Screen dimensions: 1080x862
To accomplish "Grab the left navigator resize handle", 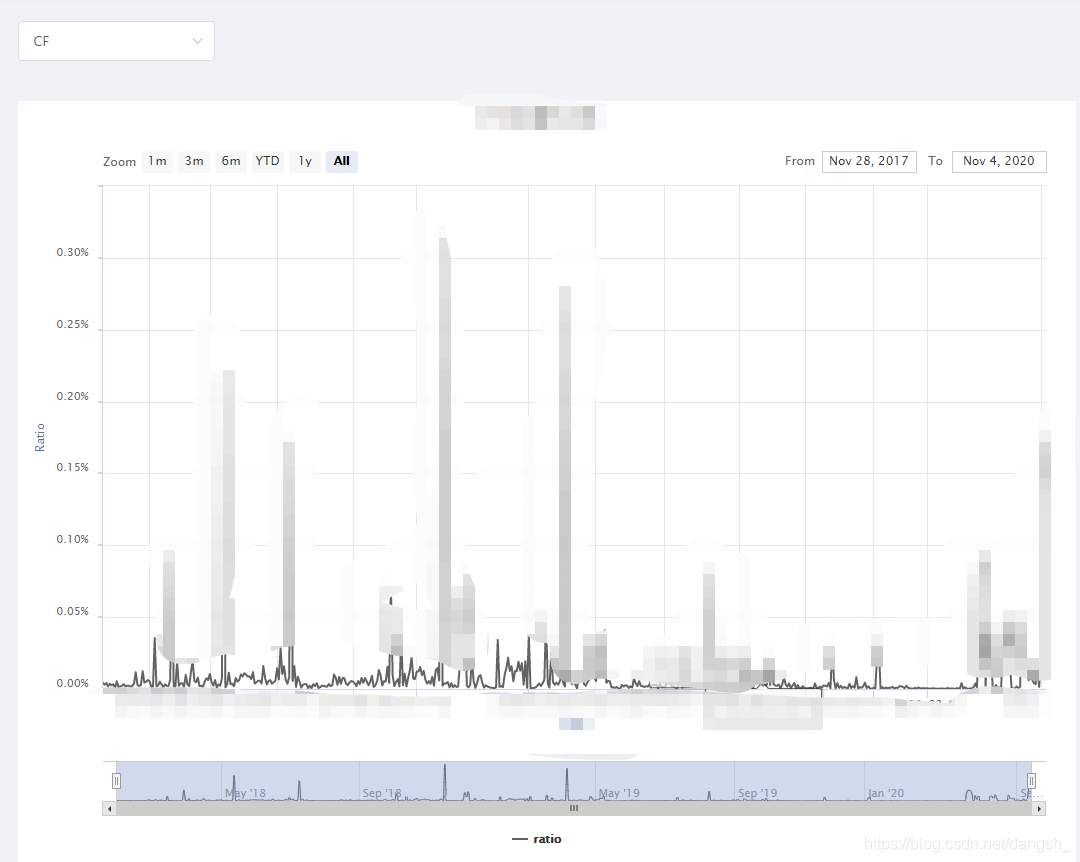I will click(x=116, y=780).
